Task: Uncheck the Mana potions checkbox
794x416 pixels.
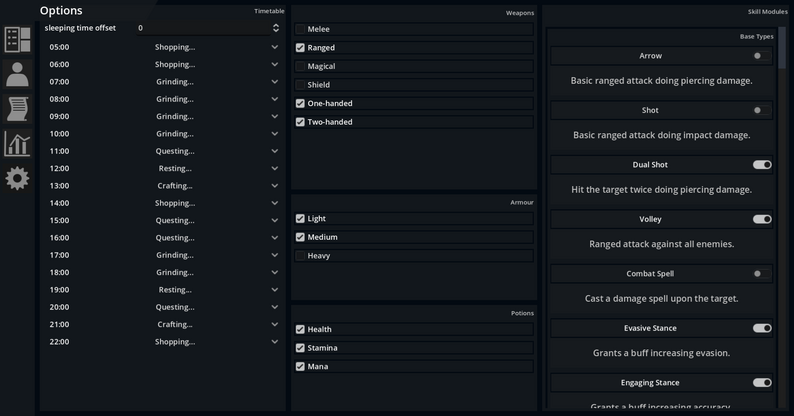Action: (300, 367)
